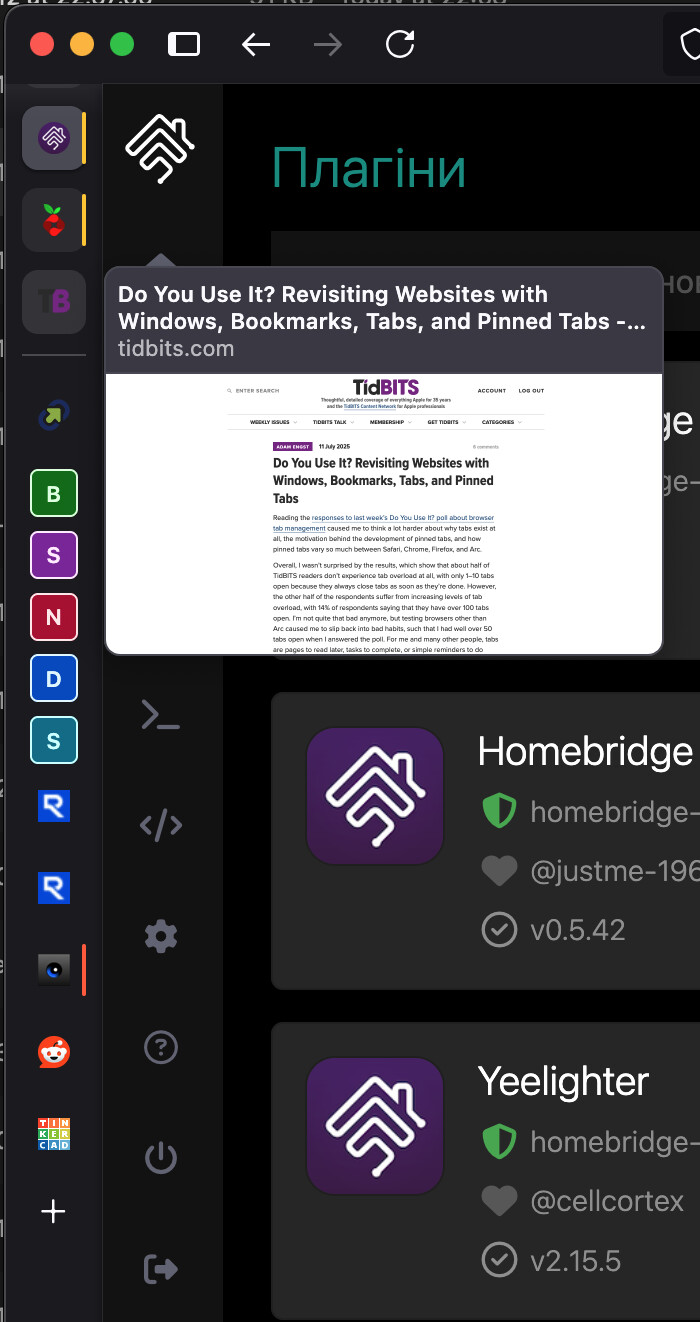Screen dimensions: 700x1322
Task: Switch to the Pi-hole raspberry tab
Action: click(x=54, y=220)
